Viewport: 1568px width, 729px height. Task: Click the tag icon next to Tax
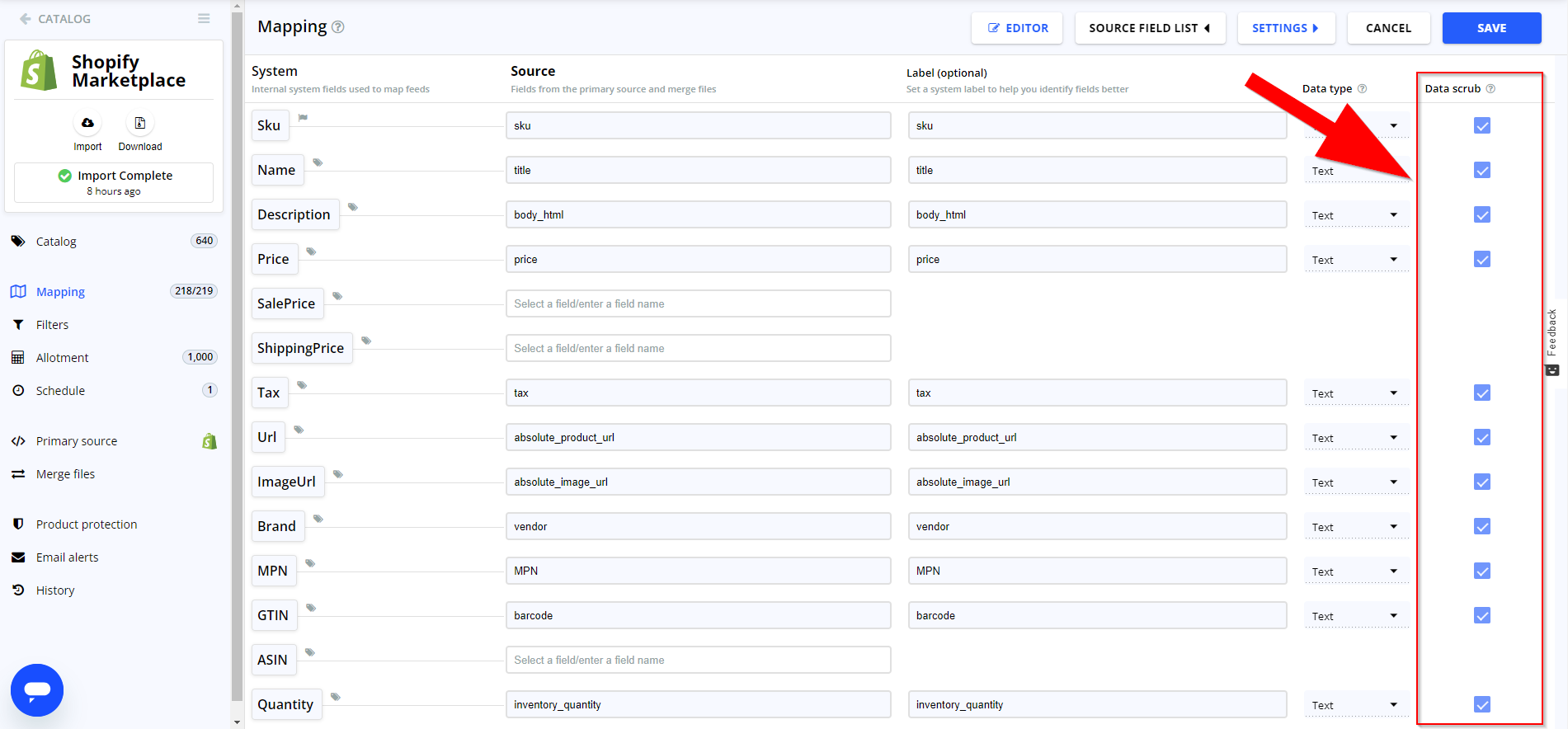point(302,385)
